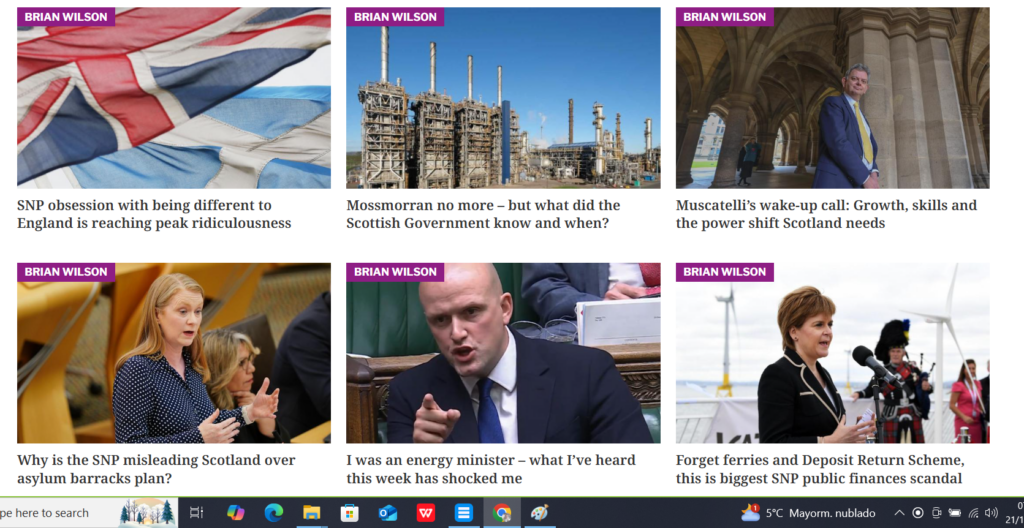
Task: Open SNP obsession with being different headline
Action: [x=154, y=214]
